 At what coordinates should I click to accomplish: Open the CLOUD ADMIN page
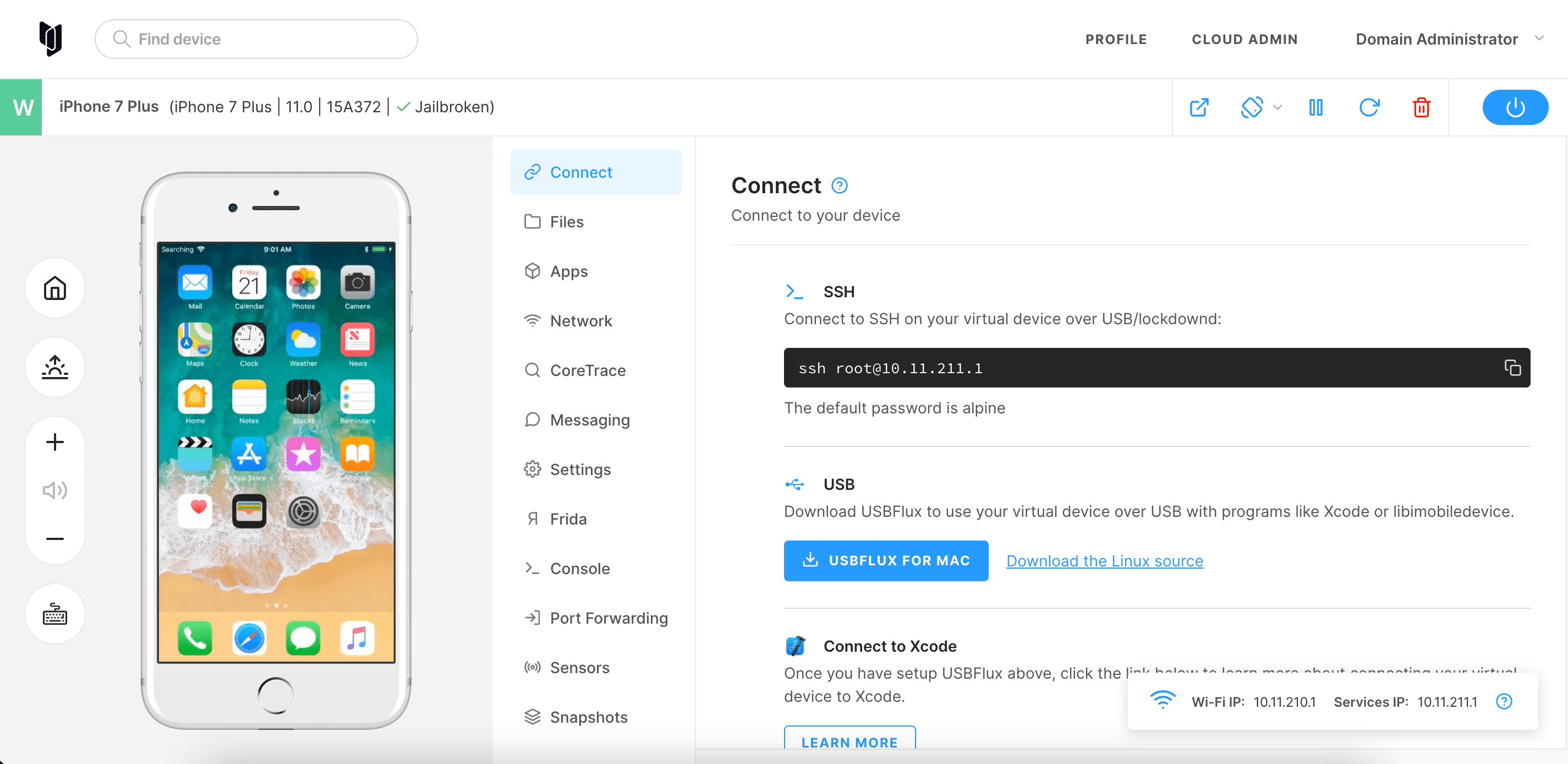click(1244, 40)
